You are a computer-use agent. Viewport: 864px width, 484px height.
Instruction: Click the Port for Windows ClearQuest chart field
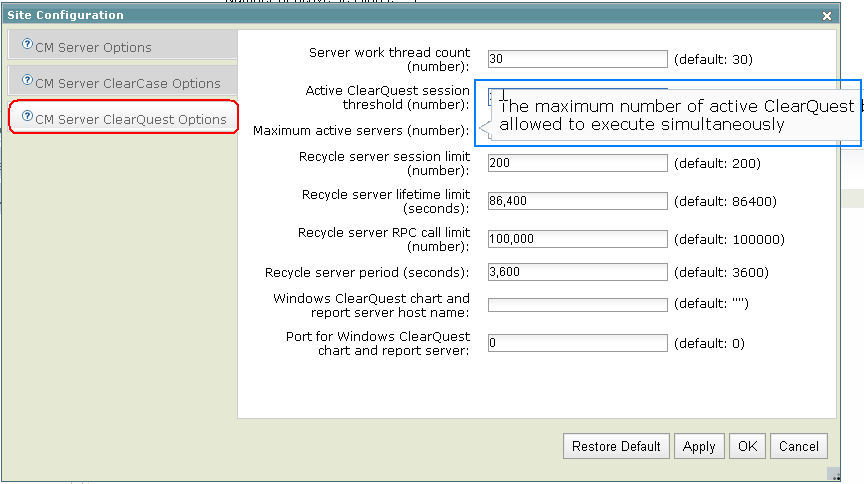pyautogui.click(x=577, y=343)
